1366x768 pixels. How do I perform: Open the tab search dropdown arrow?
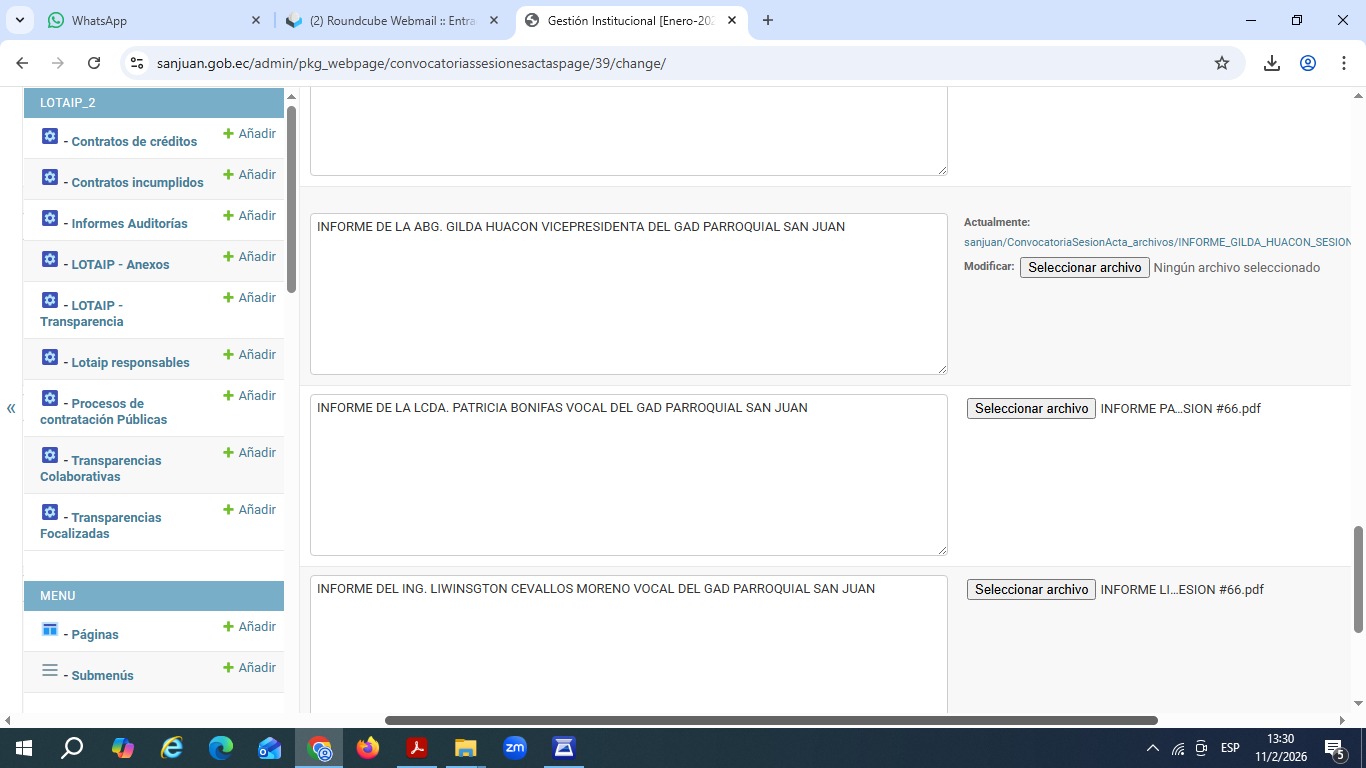20,20
